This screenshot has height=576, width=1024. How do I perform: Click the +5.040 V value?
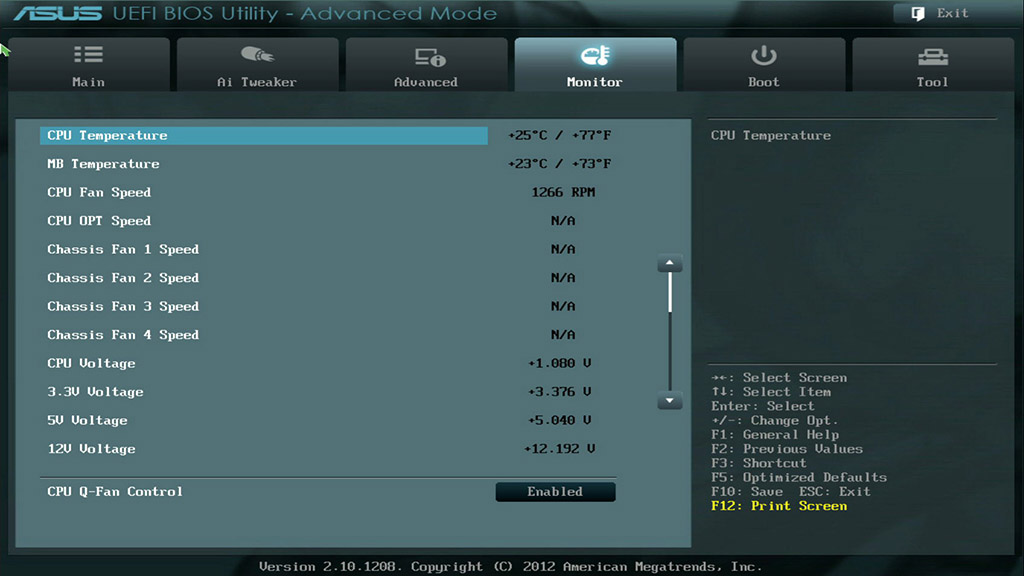point(560,421)
